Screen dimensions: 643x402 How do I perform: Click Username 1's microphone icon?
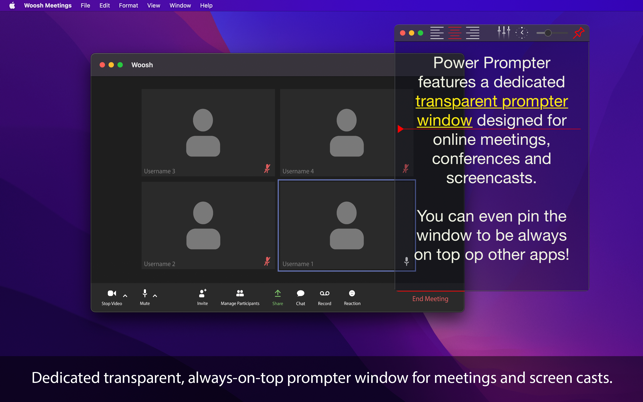(x=406, y=261)
